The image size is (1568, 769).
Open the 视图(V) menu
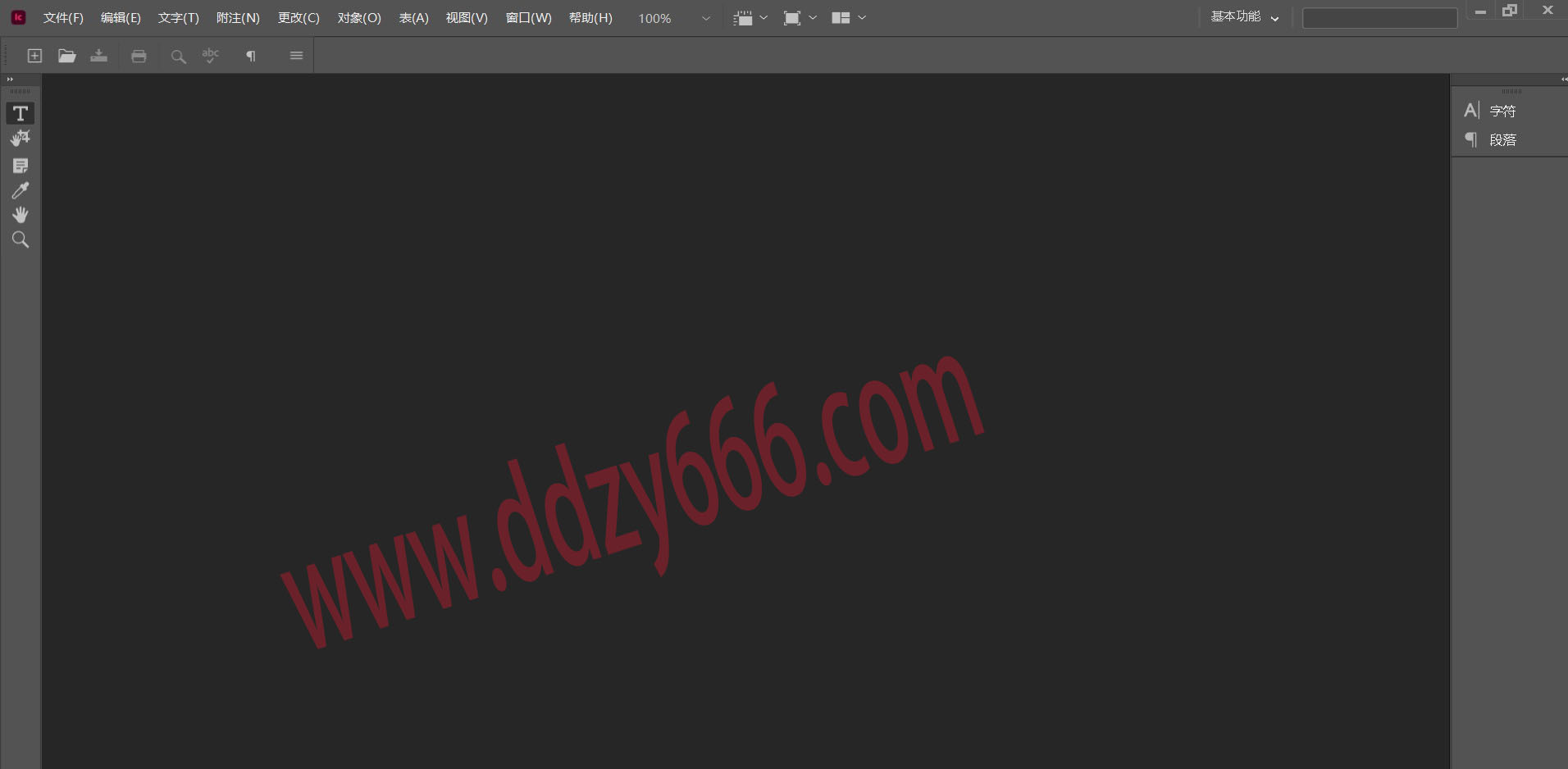pyautogui.click(x=467, y=18)
